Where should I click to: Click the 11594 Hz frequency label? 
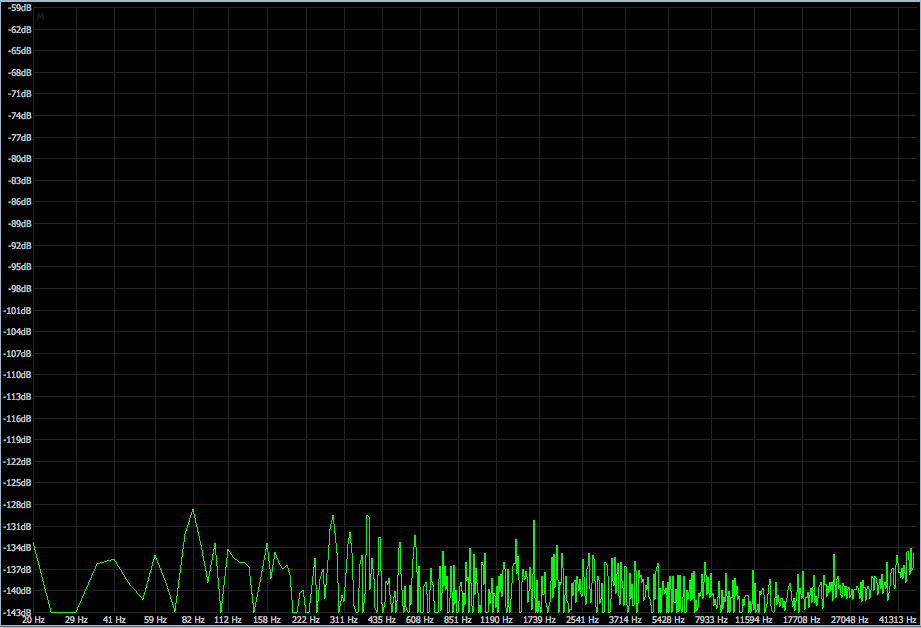[x=754, y=620]
